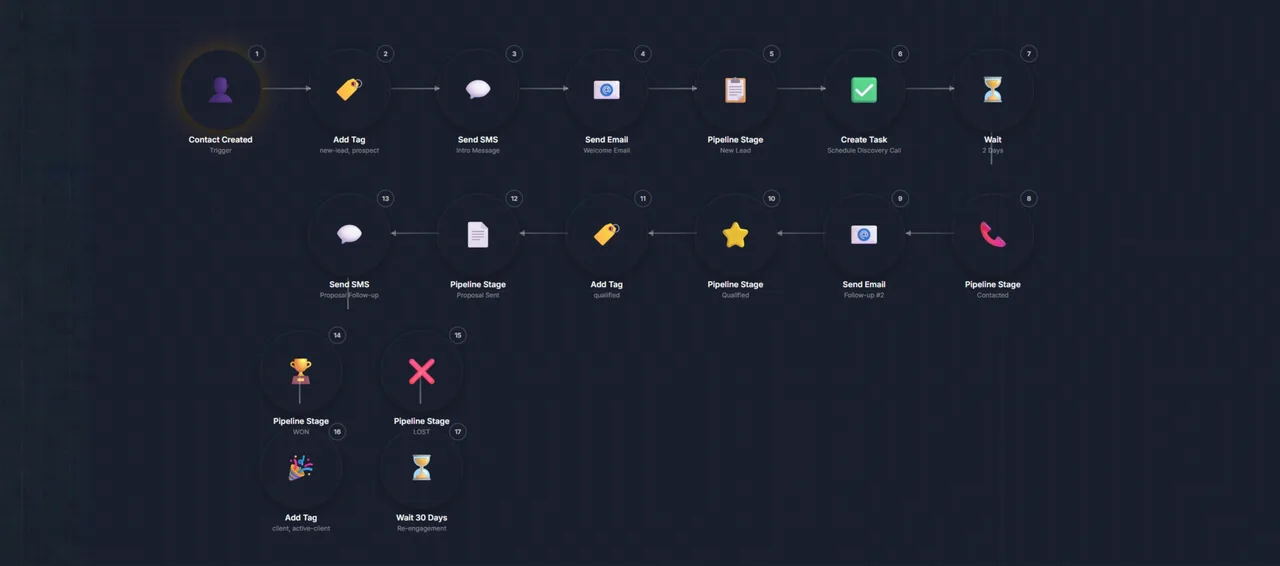Open the Send SMS Intro Message speech bubble
Image resolution: width=1280 pixels, height=566 pixels.
[x=478, y=90]
